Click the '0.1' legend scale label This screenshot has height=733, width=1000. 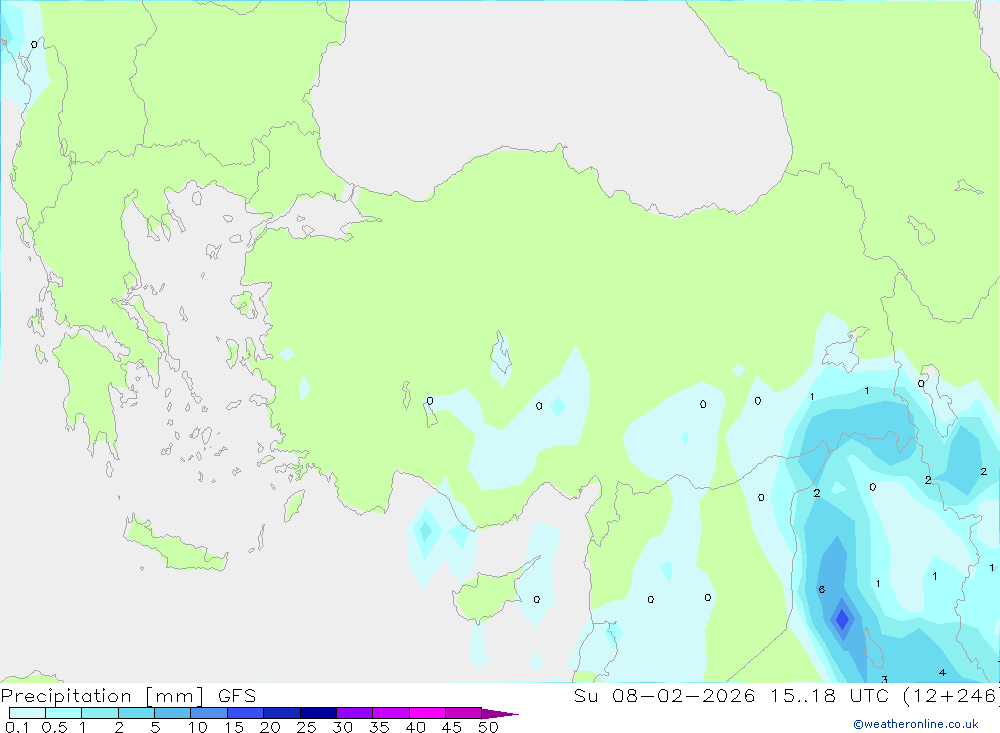(17, 727)
